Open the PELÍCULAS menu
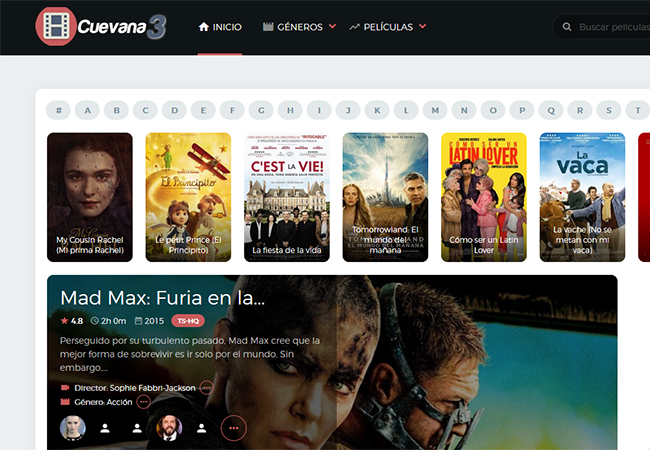The image size is (650, 450). 387,27
